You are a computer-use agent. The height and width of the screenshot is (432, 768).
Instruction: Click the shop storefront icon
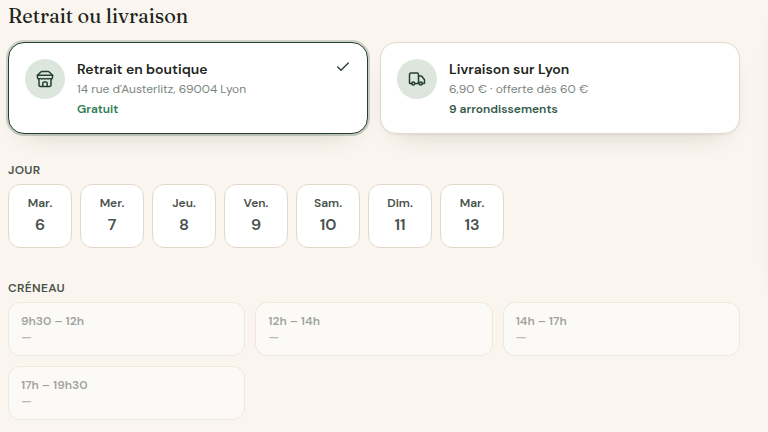(x=45, y=79)
